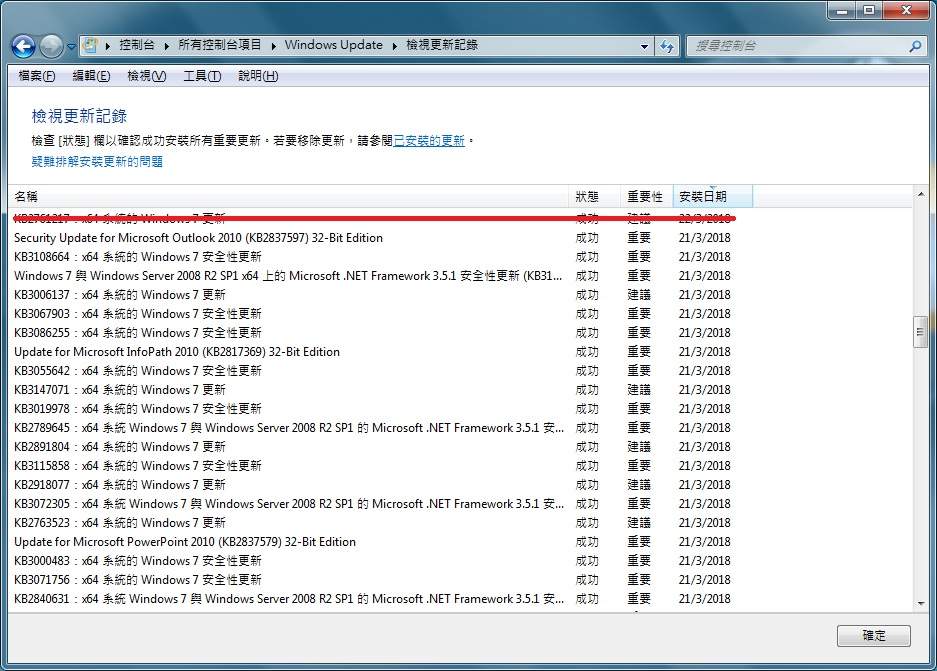Click 建議 importance in the KB3006137 row
Screen dimensions: 937x671
click(x=639, y=295)
